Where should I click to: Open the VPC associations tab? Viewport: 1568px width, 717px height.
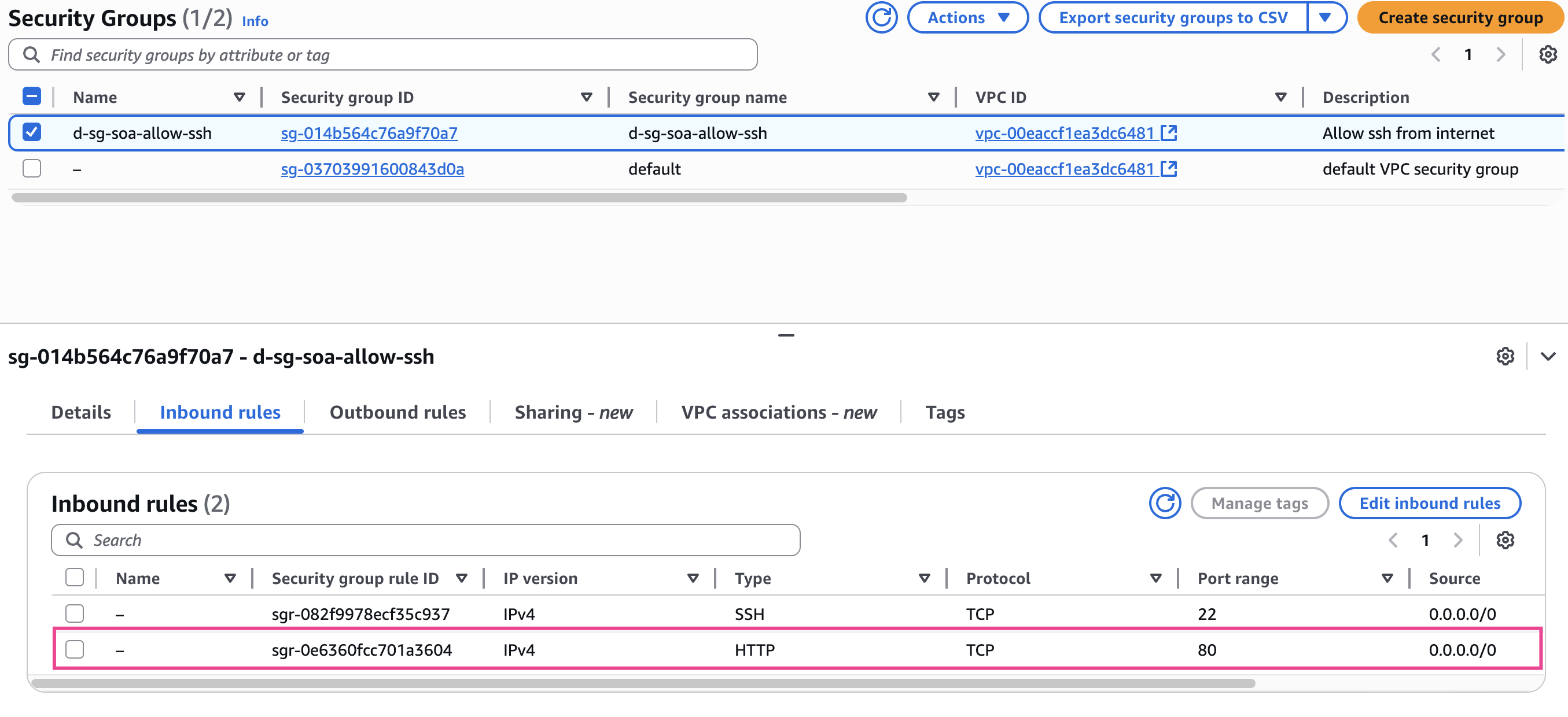(x=779, y=412)
